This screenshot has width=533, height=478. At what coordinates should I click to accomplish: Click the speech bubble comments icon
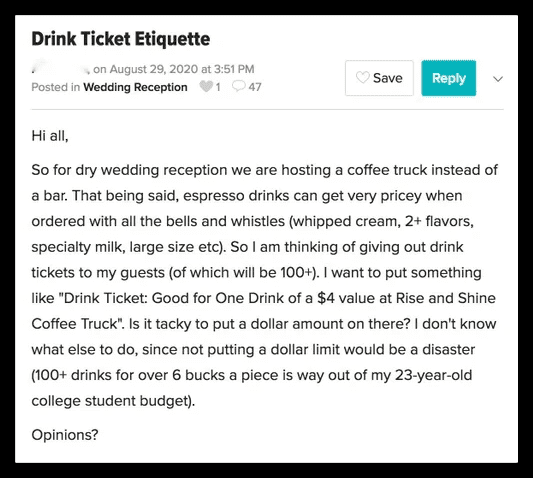tap(238, 86)
